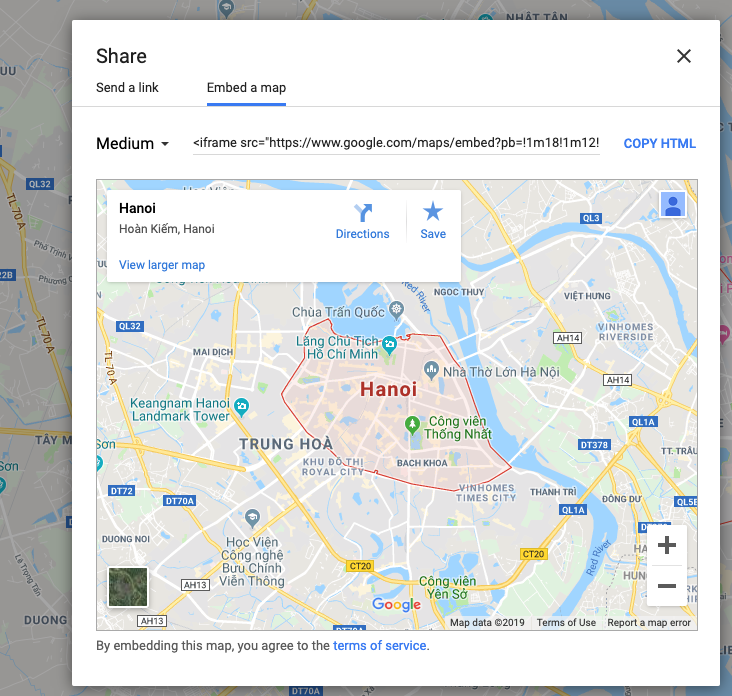Open the View larger map link

point(162,265)
